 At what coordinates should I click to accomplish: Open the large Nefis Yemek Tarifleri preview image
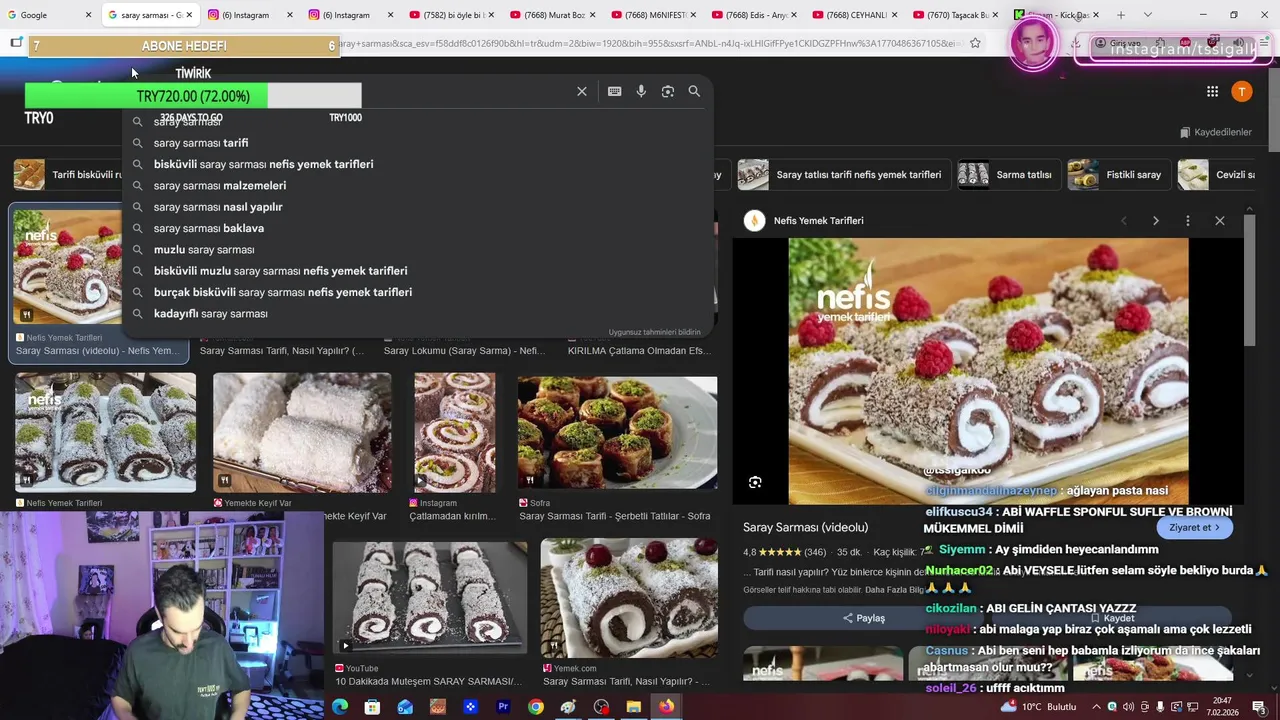988,370
